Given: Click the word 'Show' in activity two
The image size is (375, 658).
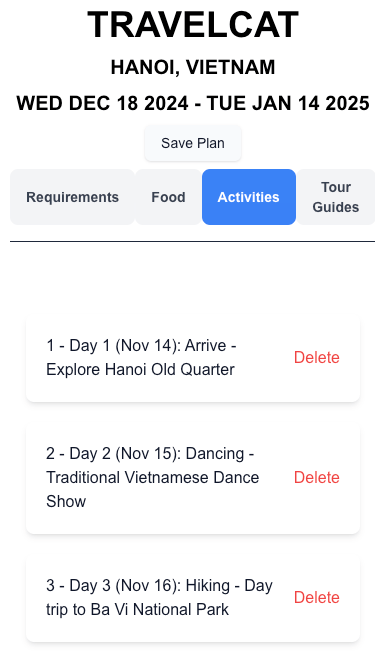Looking at the screenshot, I should (x=66, y=501).
